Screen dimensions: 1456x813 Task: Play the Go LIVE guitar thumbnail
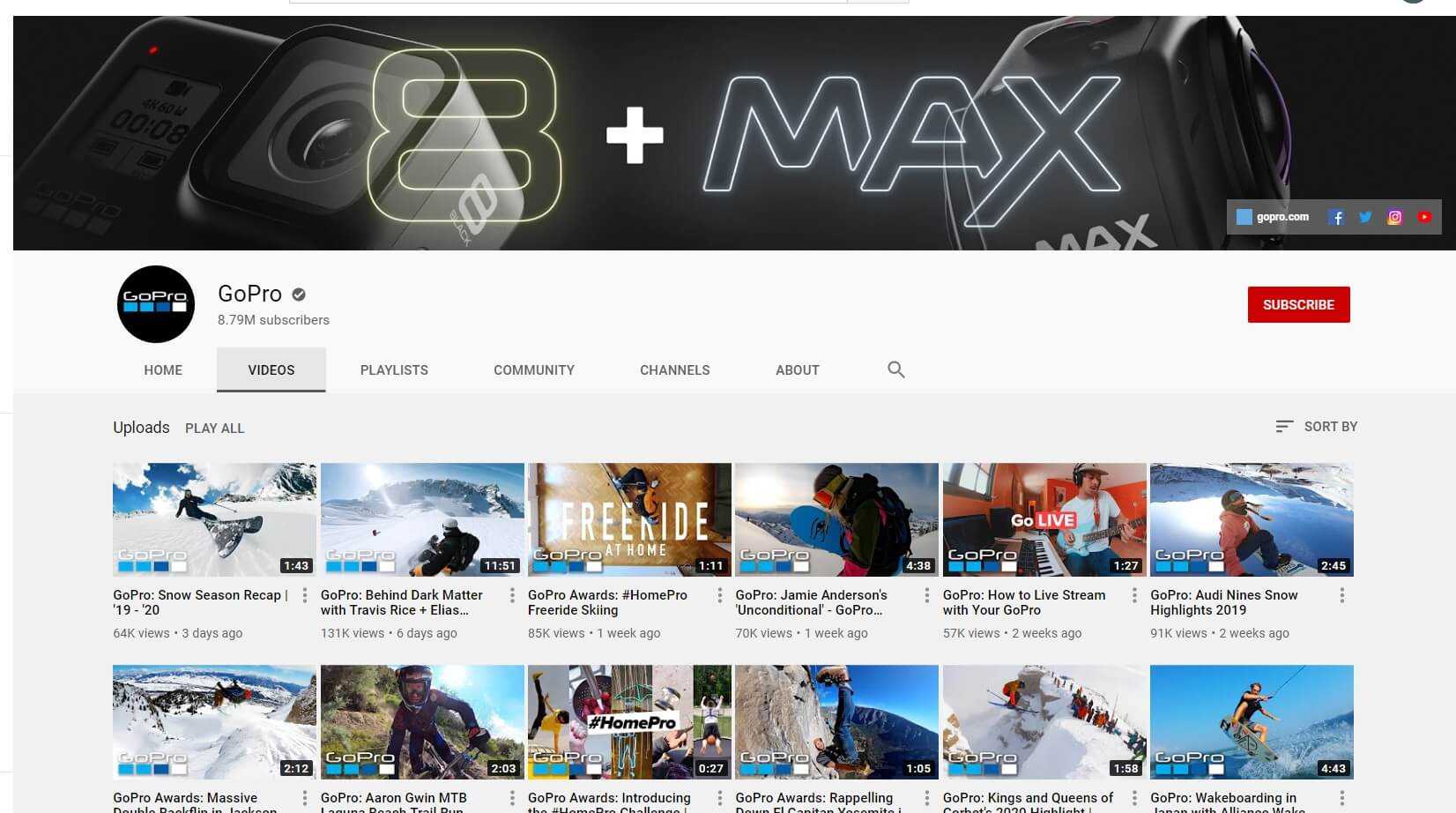(1044, 520)
